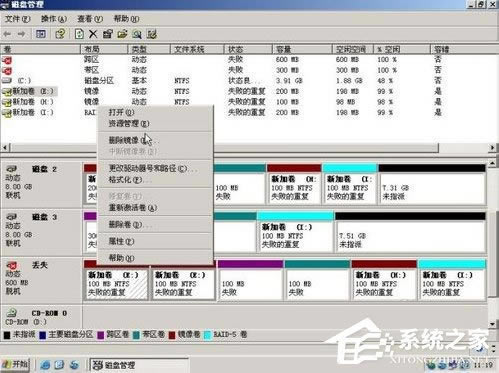Select 格式化 in the context menu
The image size is (499, 373).
point(125,180)
